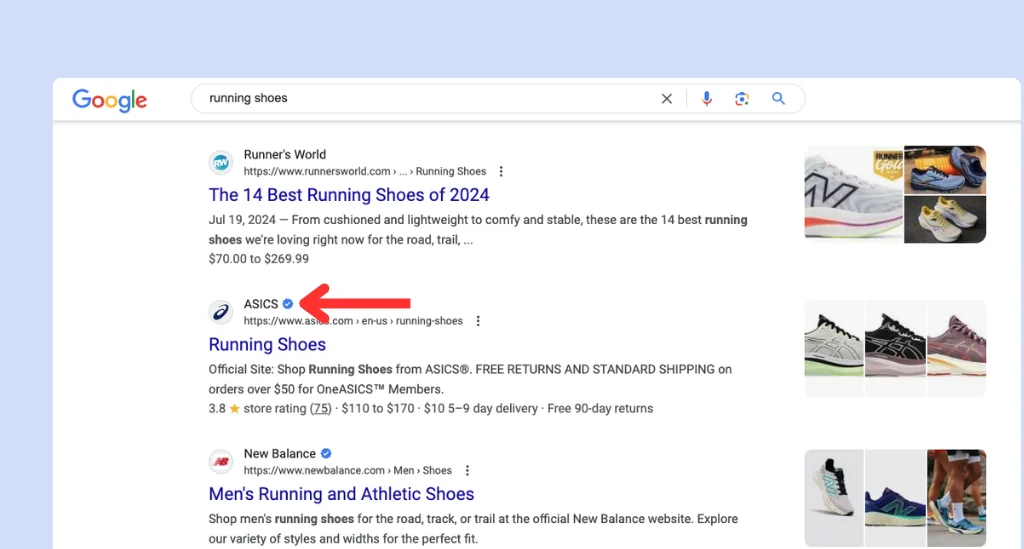Start voice search with microphone icon

(x=706, y=99)
